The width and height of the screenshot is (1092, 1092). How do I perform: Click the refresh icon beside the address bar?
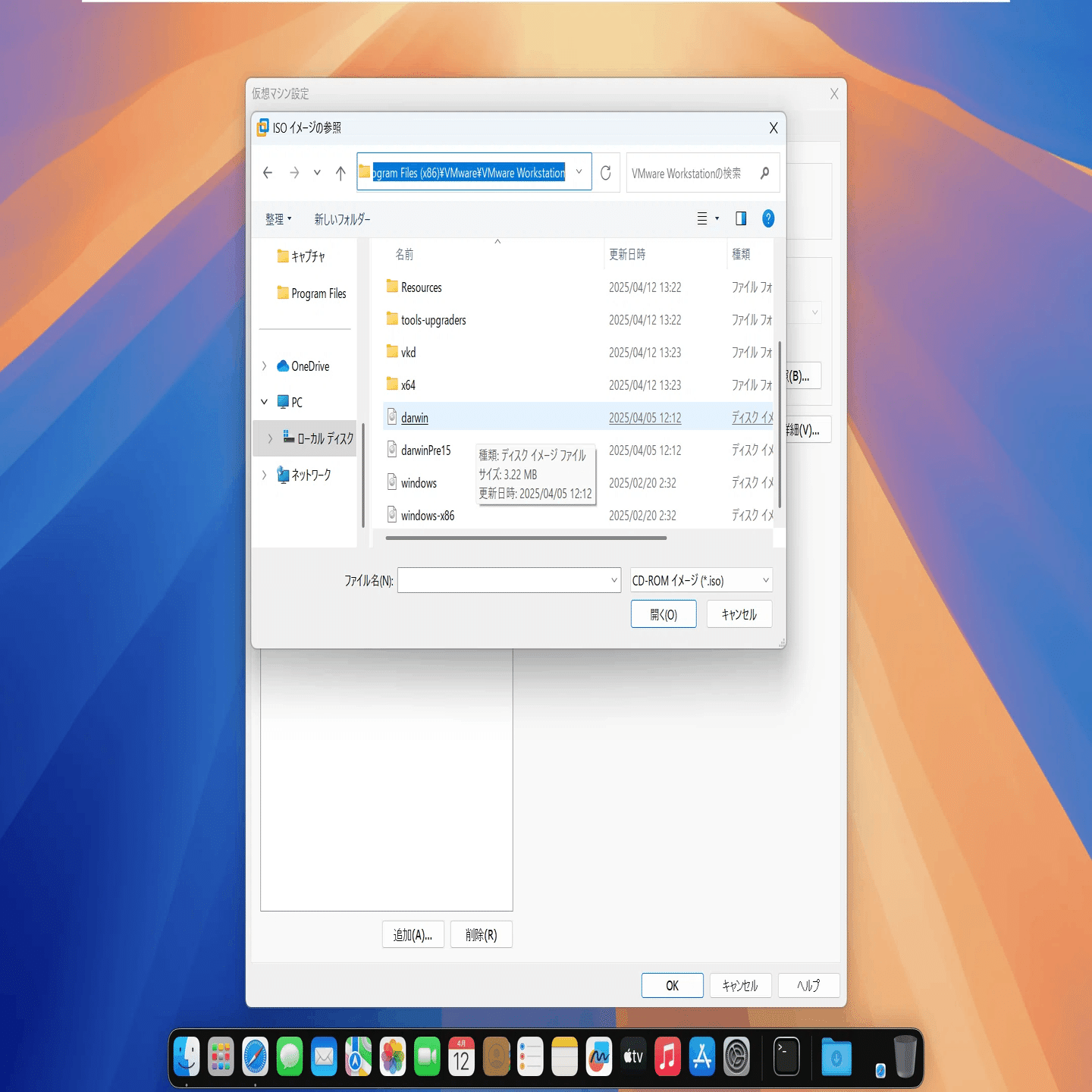pyautogui.click(x=605, y=172)
